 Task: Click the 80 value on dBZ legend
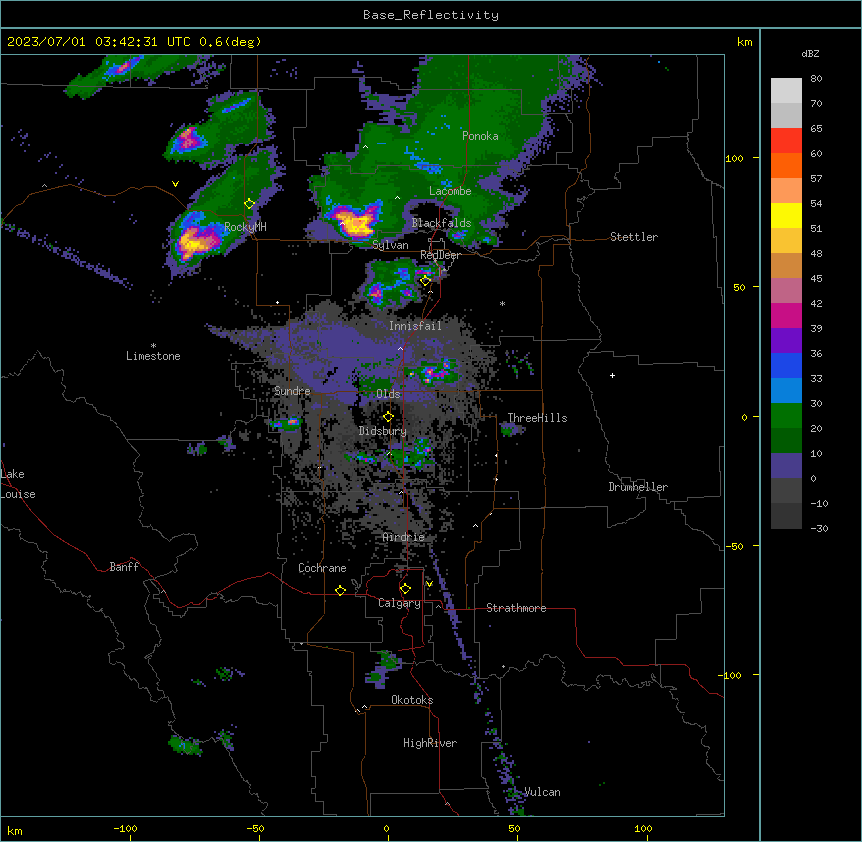[816, 79]
